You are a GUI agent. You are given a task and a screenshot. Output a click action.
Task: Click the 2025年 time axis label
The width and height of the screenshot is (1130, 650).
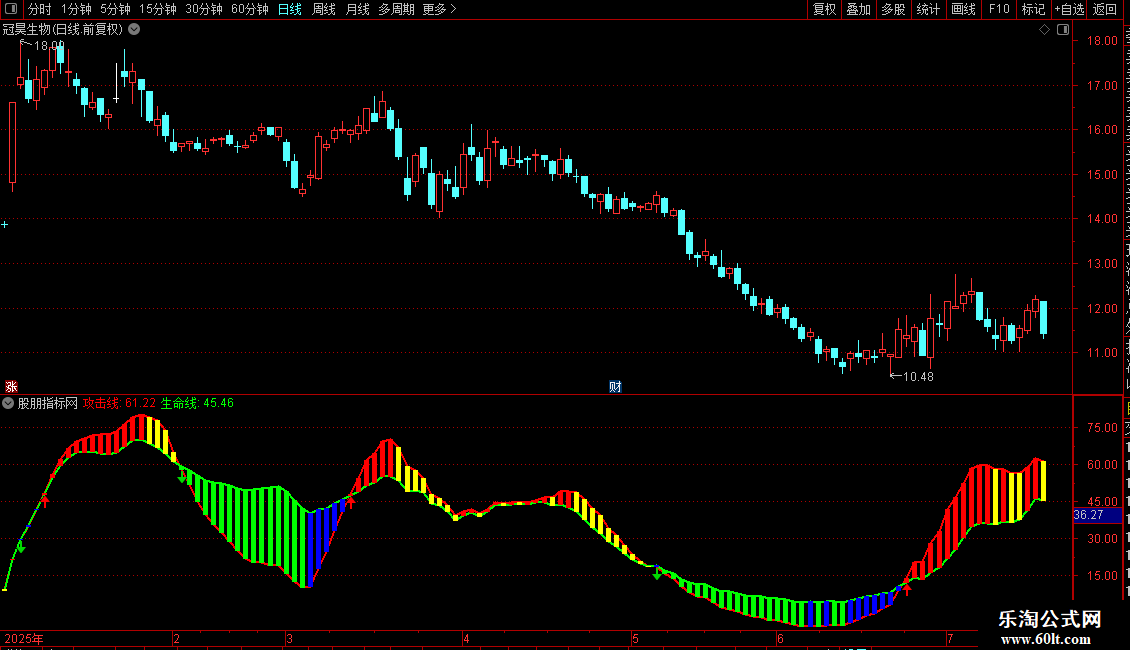[24, 638]
